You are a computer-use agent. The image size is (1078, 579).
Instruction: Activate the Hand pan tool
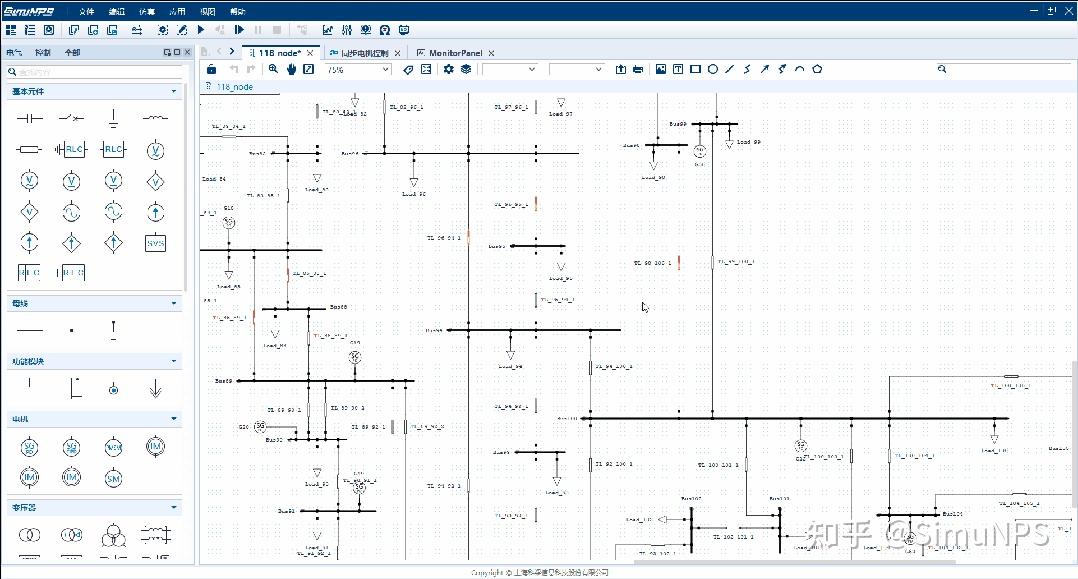(291, 69)
